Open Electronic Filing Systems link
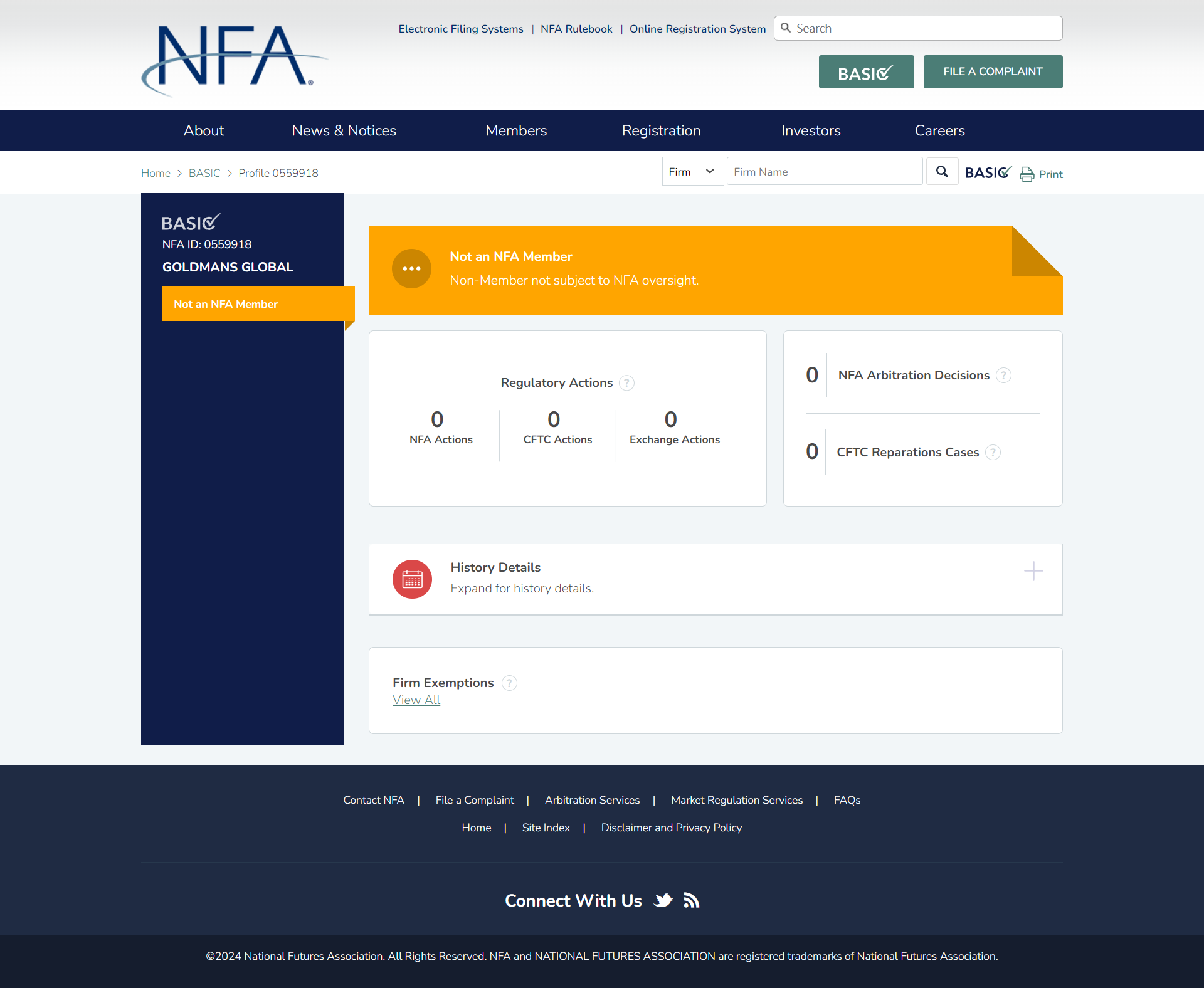Image resolution: width=1204 pixels, height=988 pixels. click(461, 29)
